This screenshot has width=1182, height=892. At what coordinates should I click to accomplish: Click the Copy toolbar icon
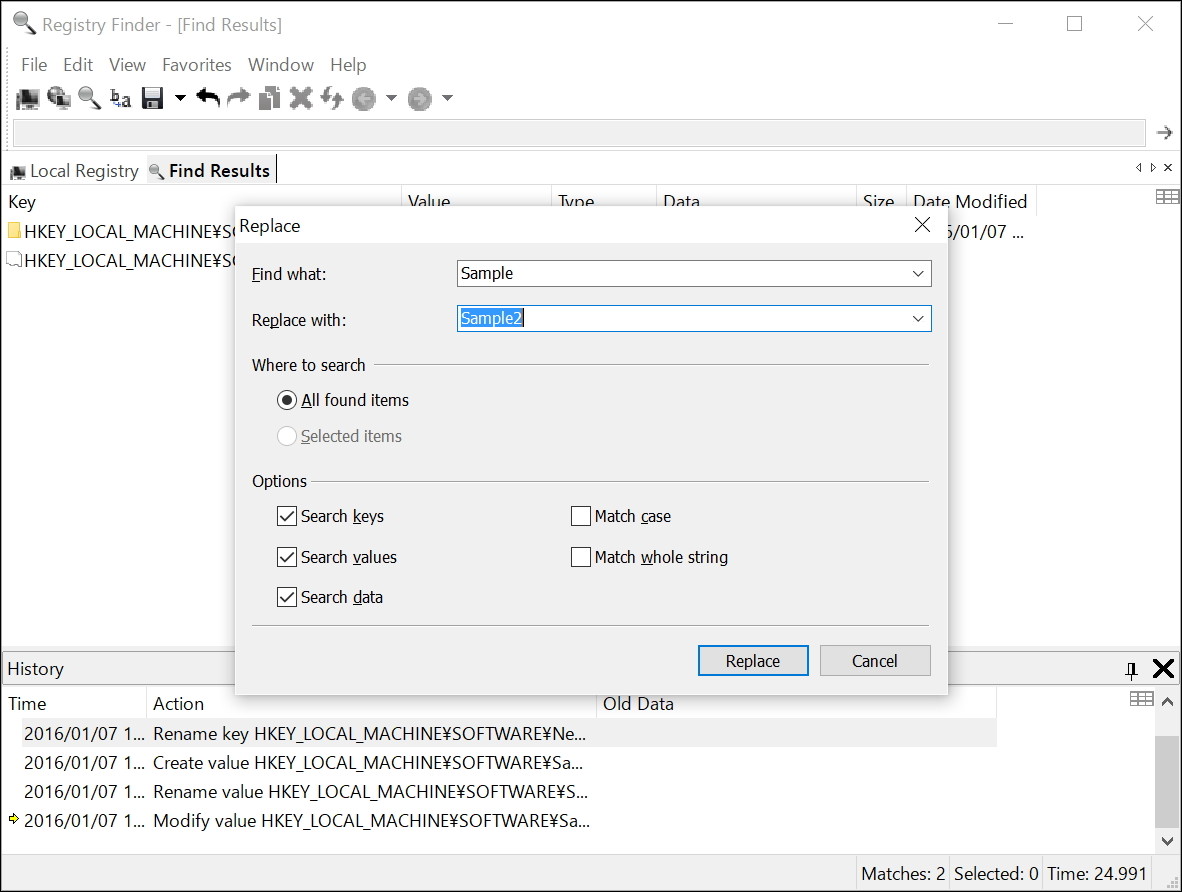click(269, 99)
